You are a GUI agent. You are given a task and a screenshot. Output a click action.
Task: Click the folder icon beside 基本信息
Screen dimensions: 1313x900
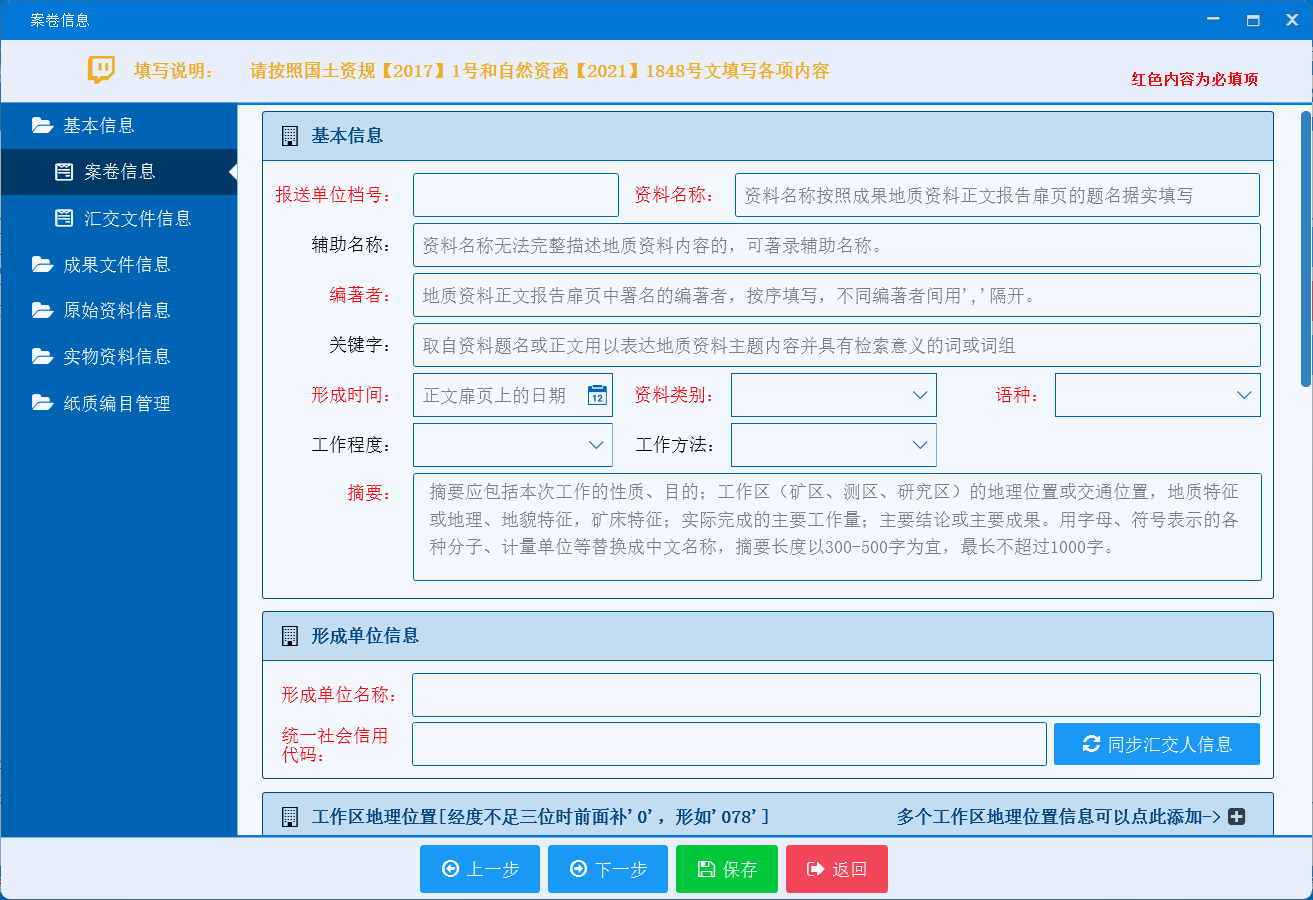[42, 125]
